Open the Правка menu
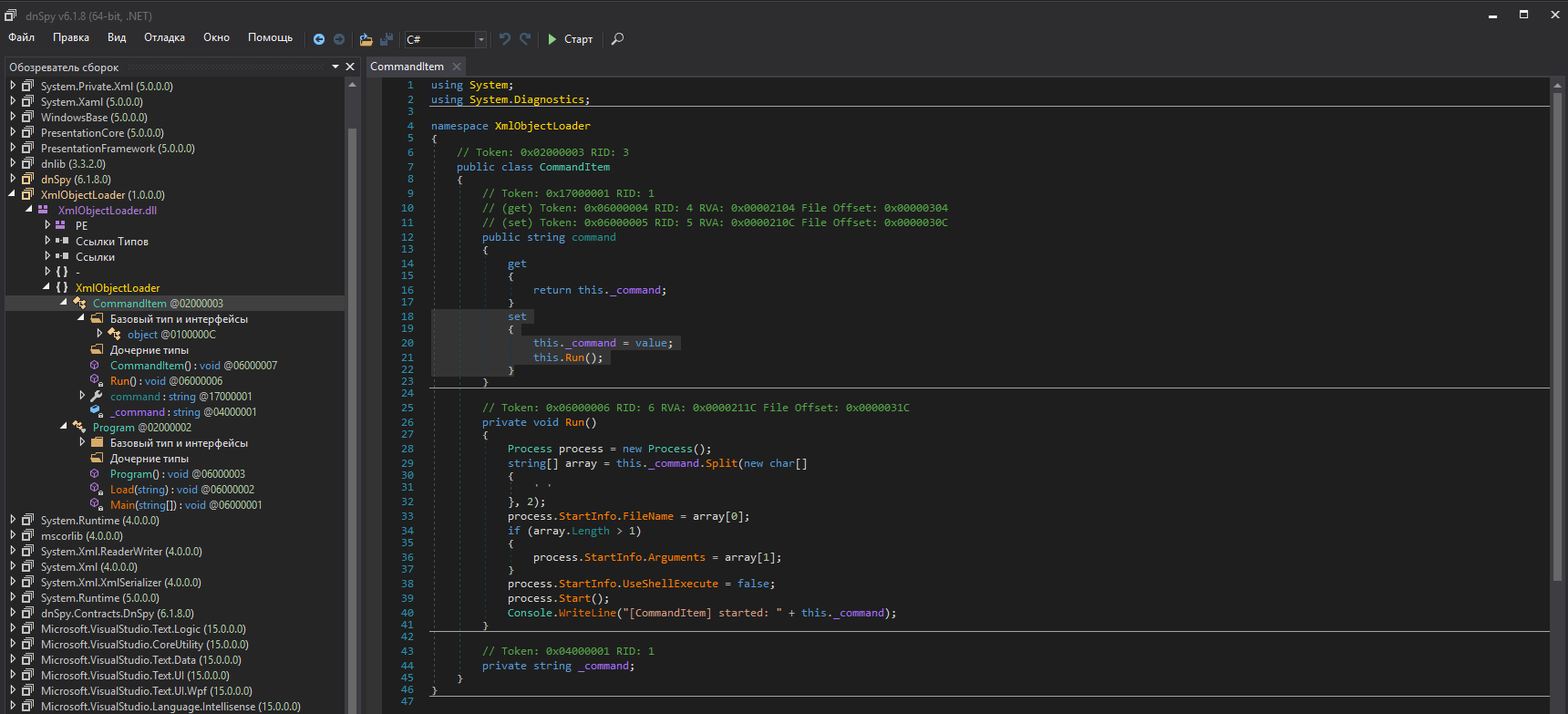 coord(71,37)
